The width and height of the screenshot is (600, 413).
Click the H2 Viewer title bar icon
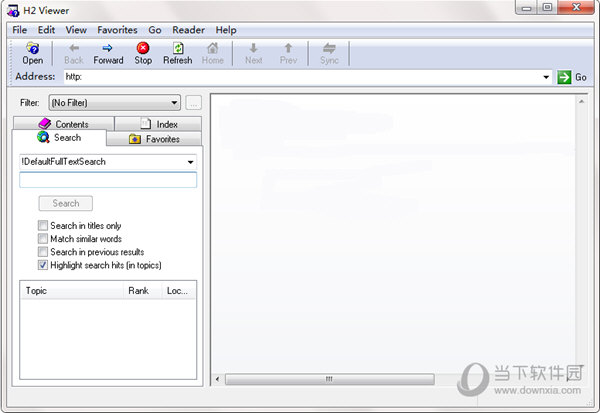point(13,11)
